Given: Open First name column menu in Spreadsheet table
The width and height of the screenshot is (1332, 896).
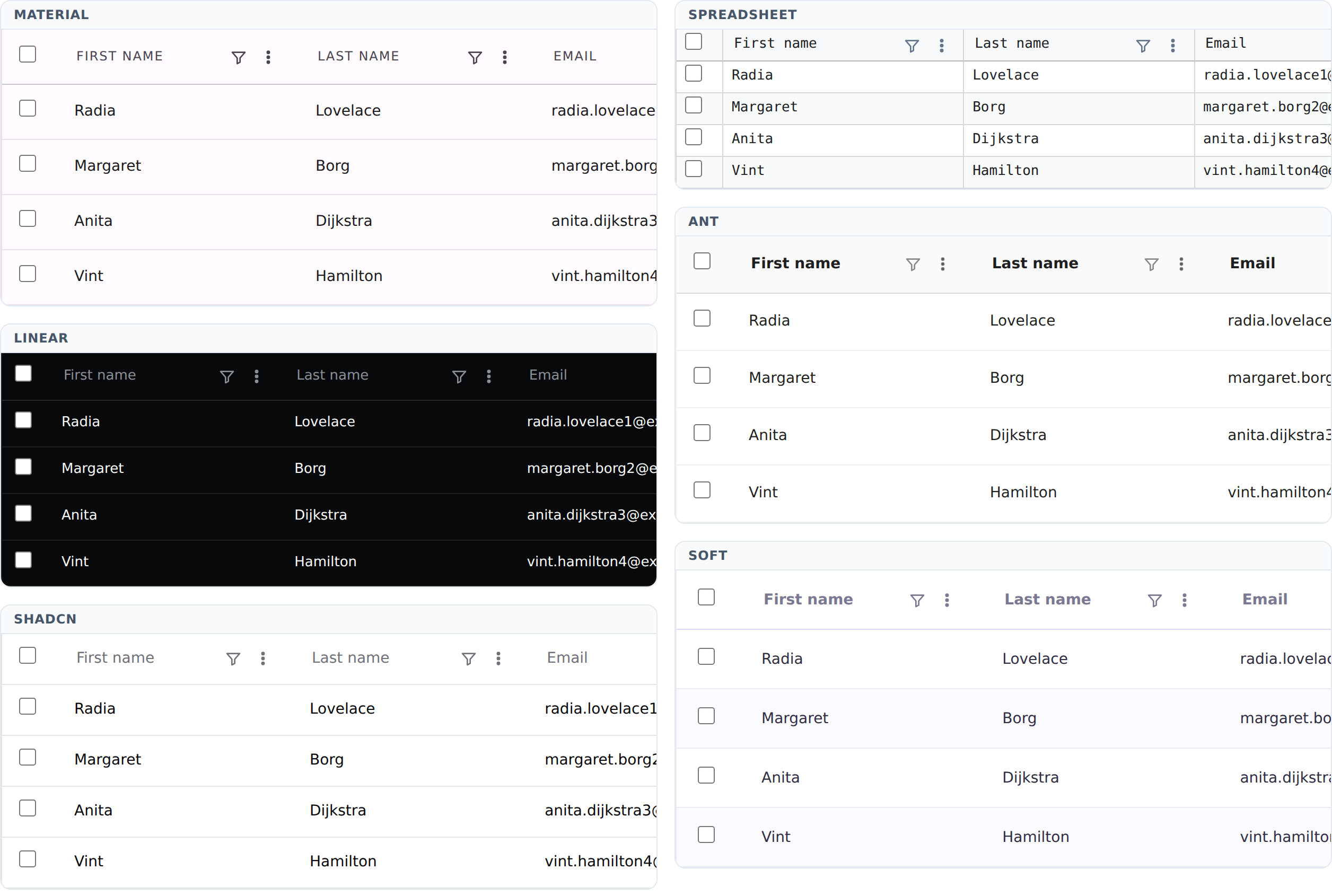Looking at the screenshot, I should coord(942,46).
